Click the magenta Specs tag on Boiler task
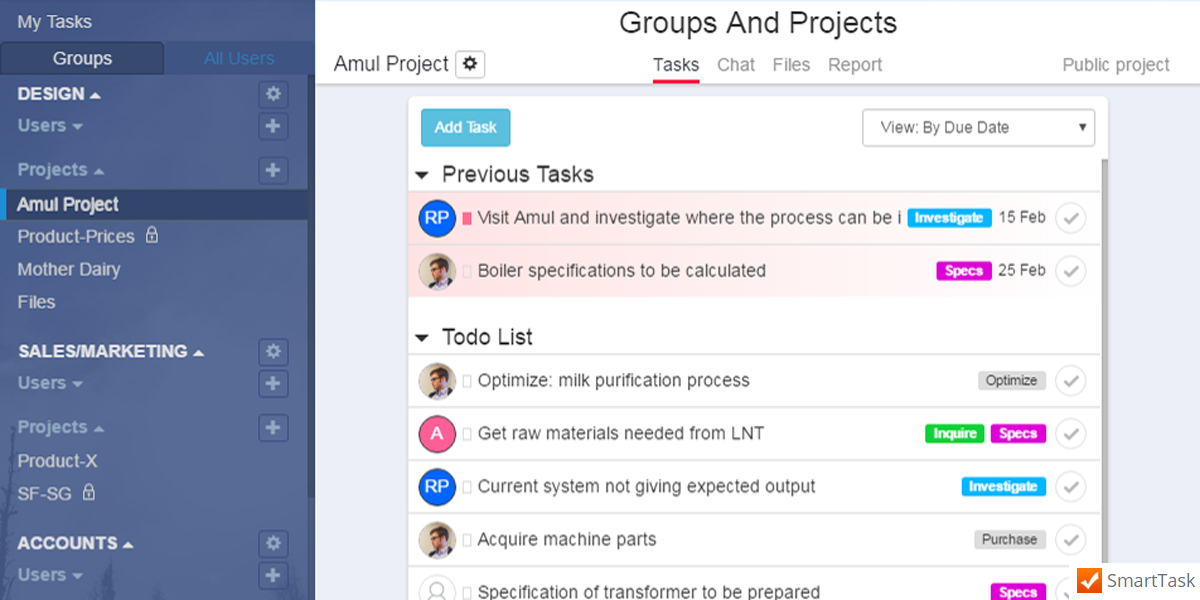Image resolution: width=1200 pixels, height=600 pixels. 963,271
